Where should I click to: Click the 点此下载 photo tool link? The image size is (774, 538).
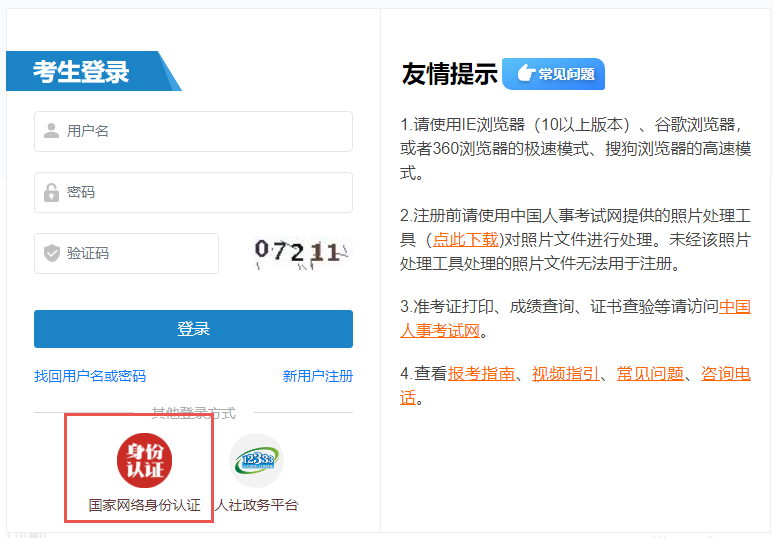463,240
